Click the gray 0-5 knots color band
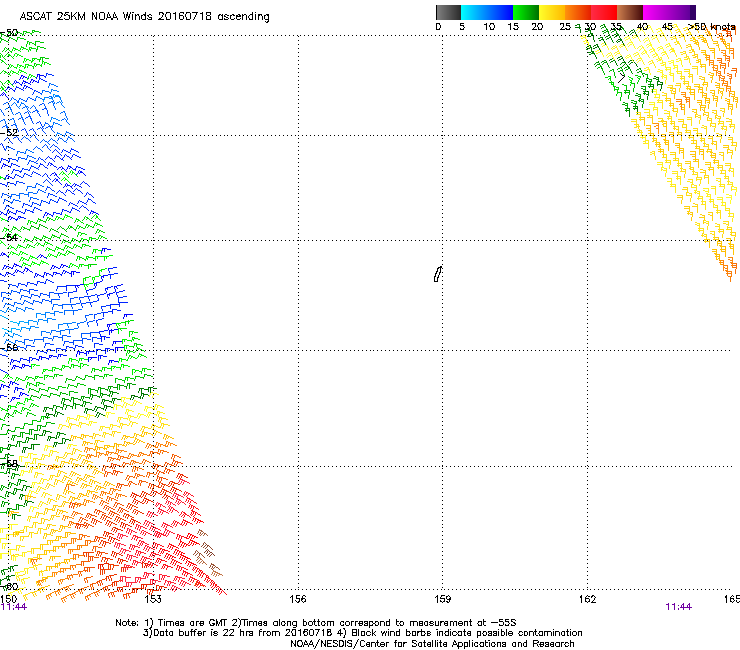 [x=448, y=12]
